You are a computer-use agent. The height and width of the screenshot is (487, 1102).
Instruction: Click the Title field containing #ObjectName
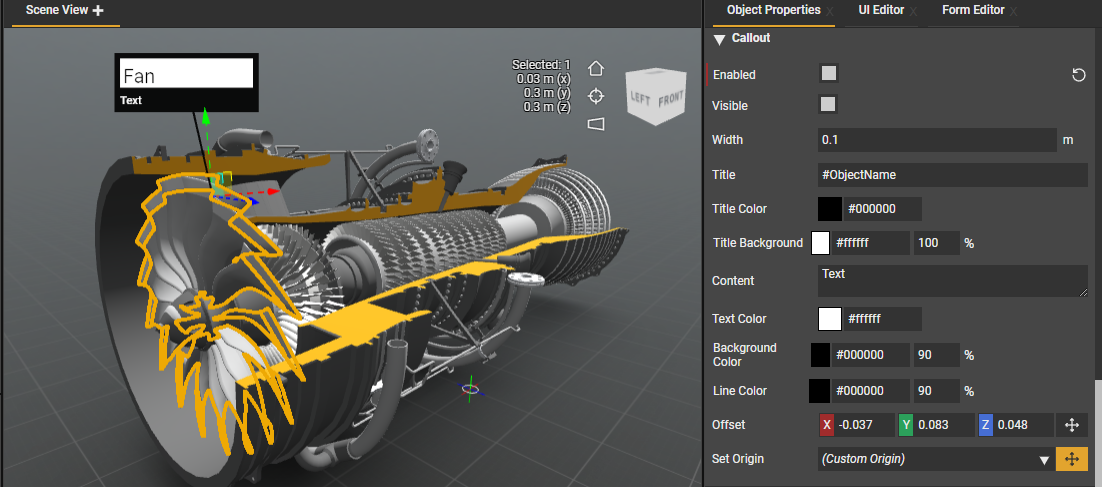click(951, 175)
